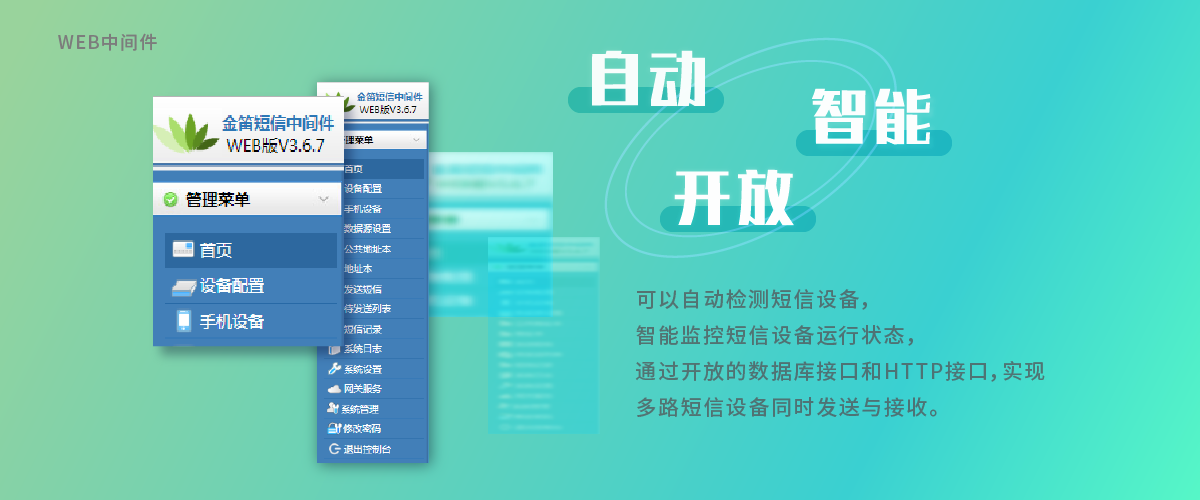Click the 智能 banner heading
This screenshot has height=500, width=1200.
click(870, 117)
